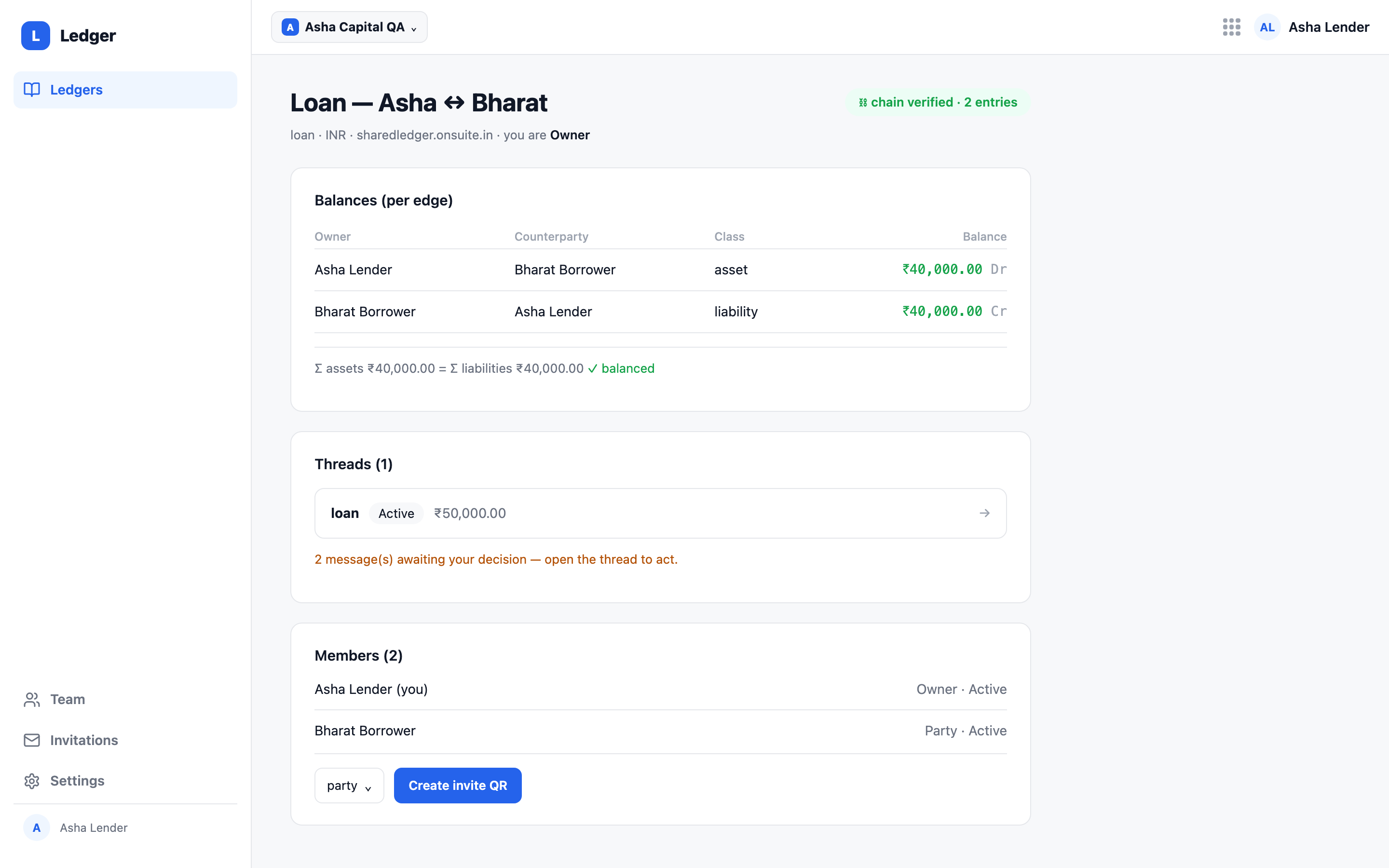This screenshot has width=1389, height=868.
Task: Click the messages awaiting your decision notice
Action: (496, 559)
